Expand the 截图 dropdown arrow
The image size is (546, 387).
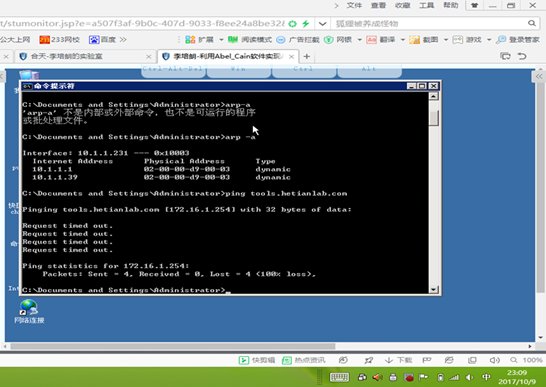[446, 40]
